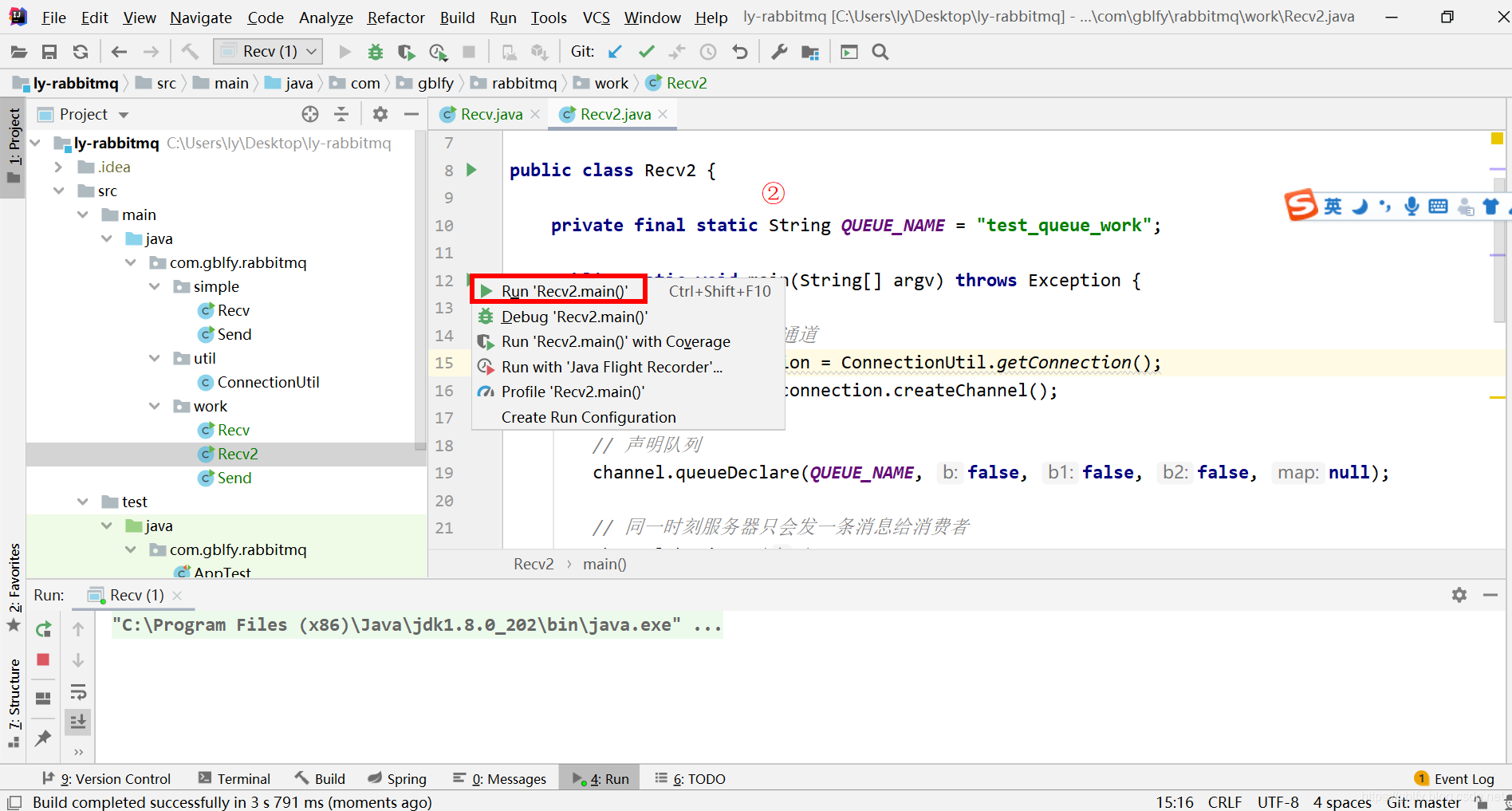The width and height of the screenshot is (1512, 811).
Task: Select ConnectionUtil class in project tree
Action: pos(268,382)
